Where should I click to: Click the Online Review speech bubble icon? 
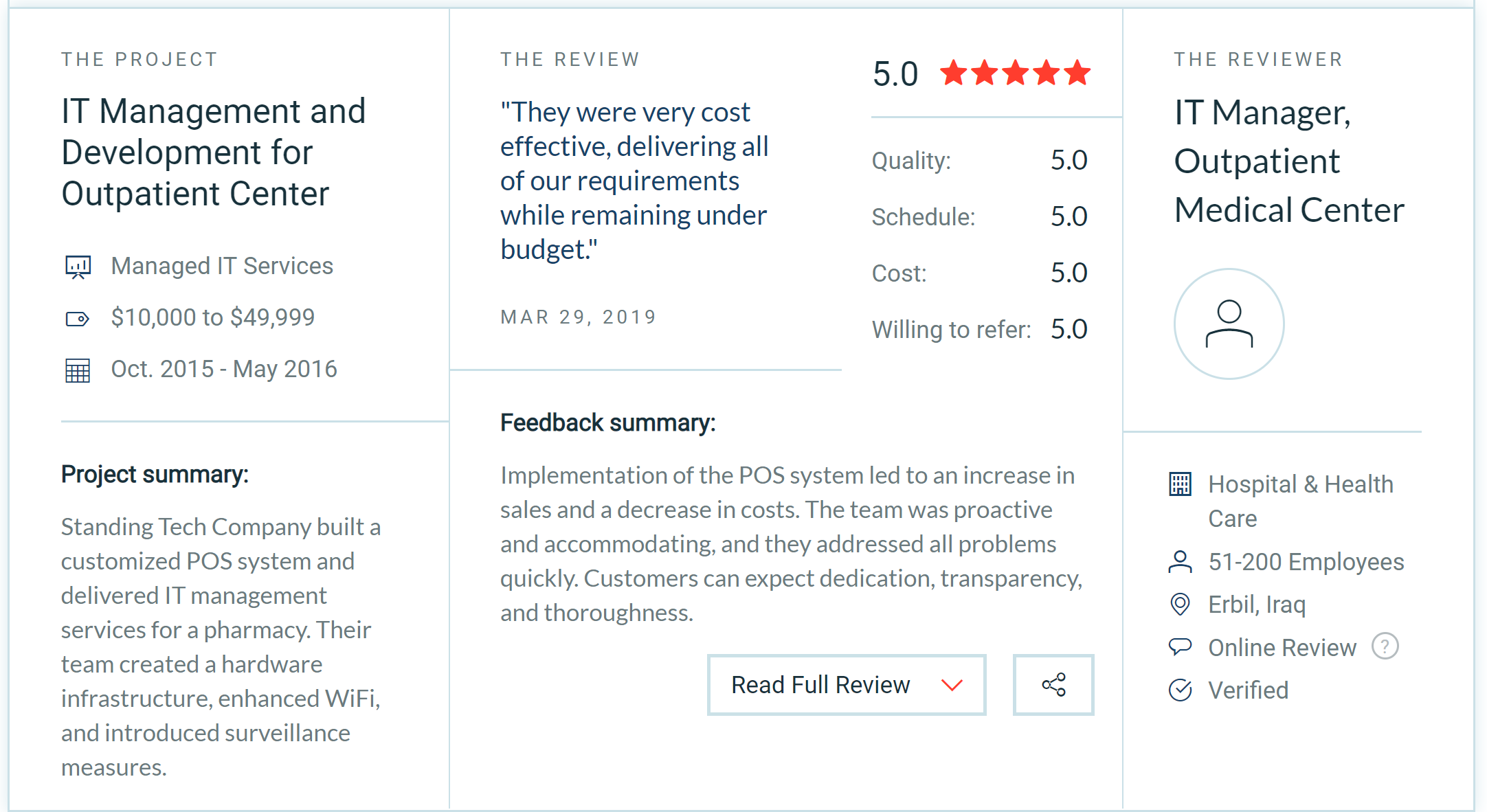click(x=1181, y=647)
